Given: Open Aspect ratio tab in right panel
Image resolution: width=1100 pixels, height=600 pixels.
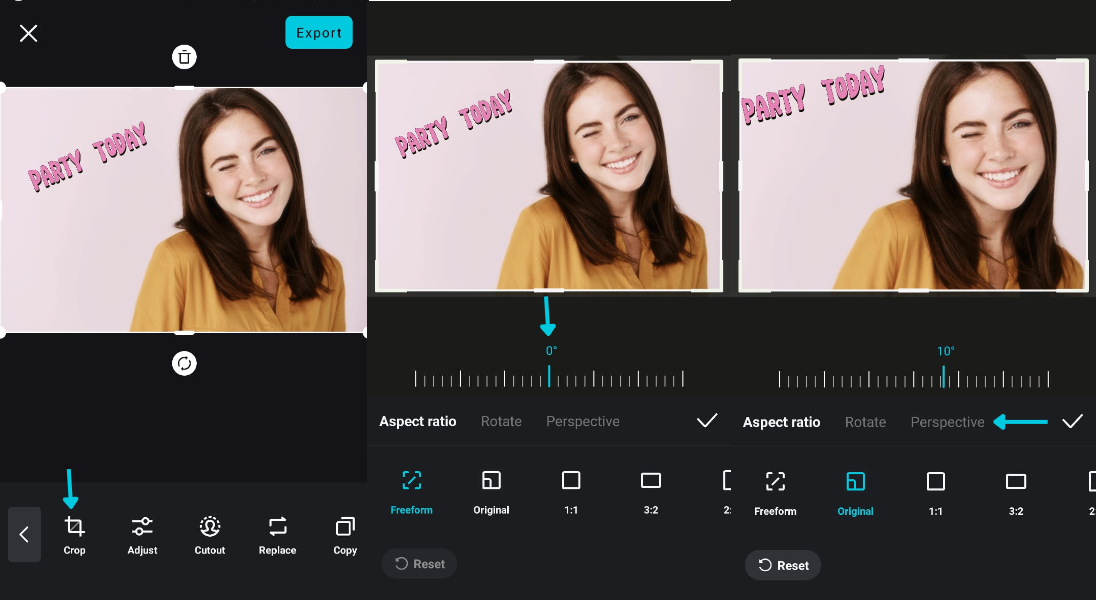Looking at the screenshot, I should coord(782,422).
